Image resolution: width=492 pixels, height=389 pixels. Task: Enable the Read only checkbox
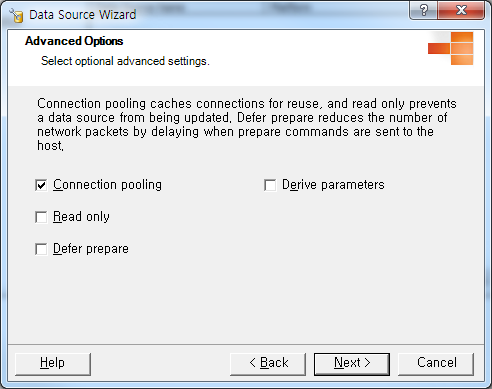pos(41,217)
